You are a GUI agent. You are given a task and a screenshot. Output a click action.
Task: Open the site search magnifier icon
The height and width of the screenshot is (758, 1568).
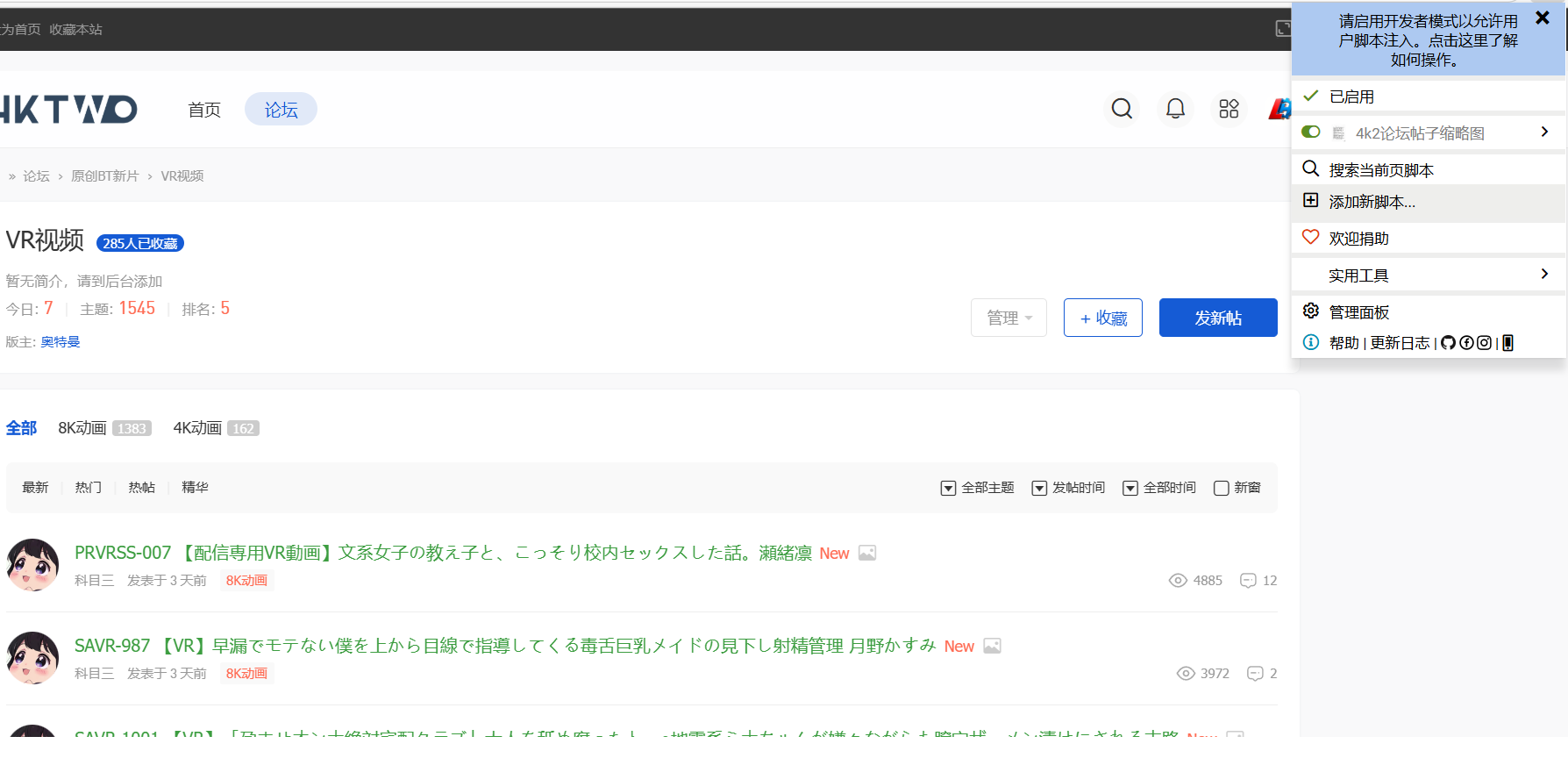pos(1122,109)
